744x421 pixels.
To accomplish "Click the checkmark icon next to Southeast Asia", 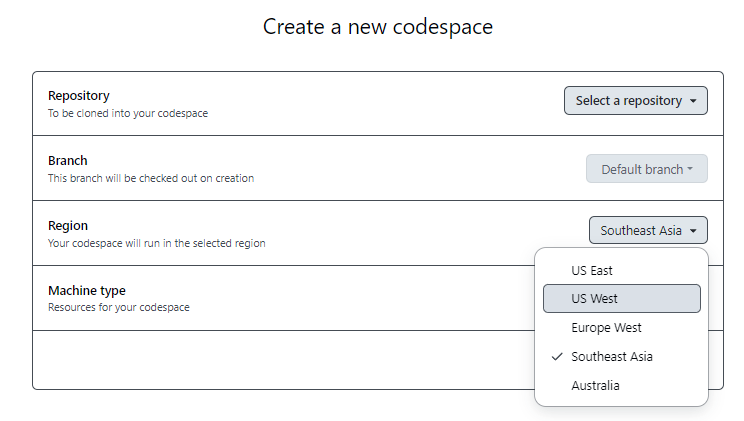I will coord(557,357).
